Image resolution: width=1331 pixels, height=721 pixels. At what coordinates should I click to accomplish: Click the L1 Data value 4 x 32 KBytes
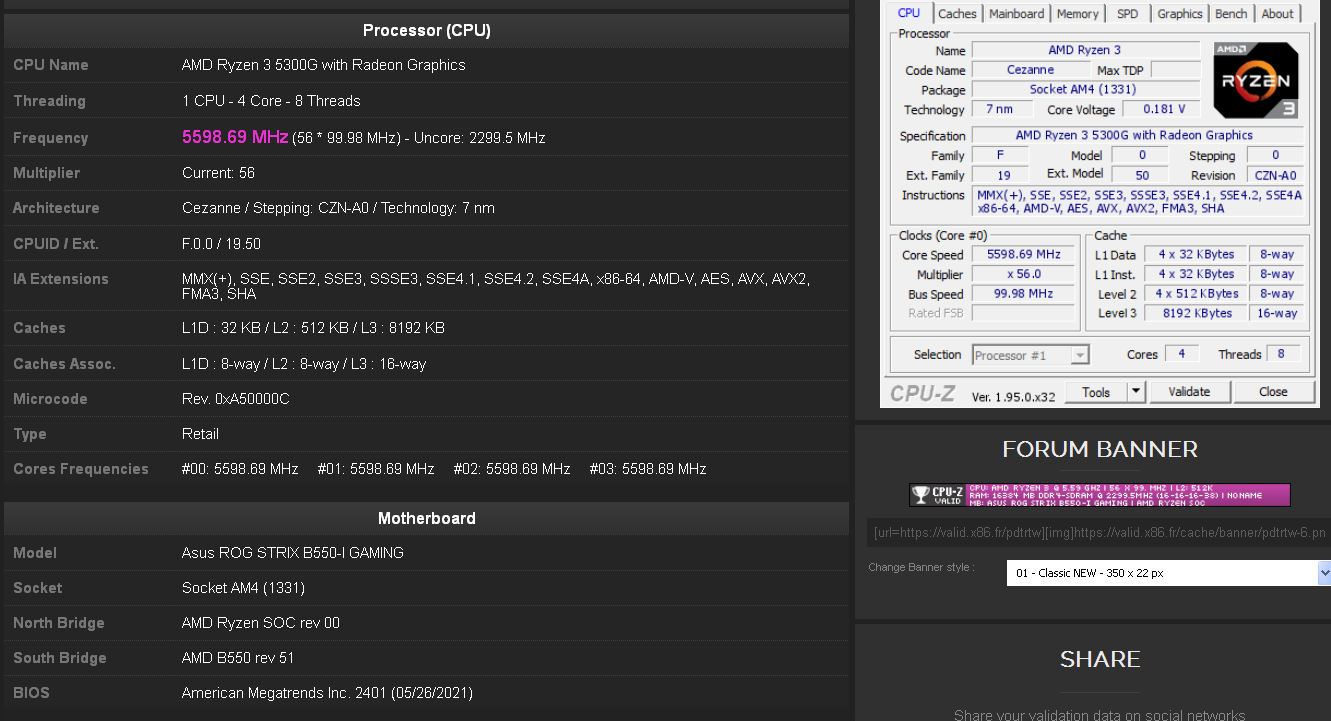tap(1196, 255)
